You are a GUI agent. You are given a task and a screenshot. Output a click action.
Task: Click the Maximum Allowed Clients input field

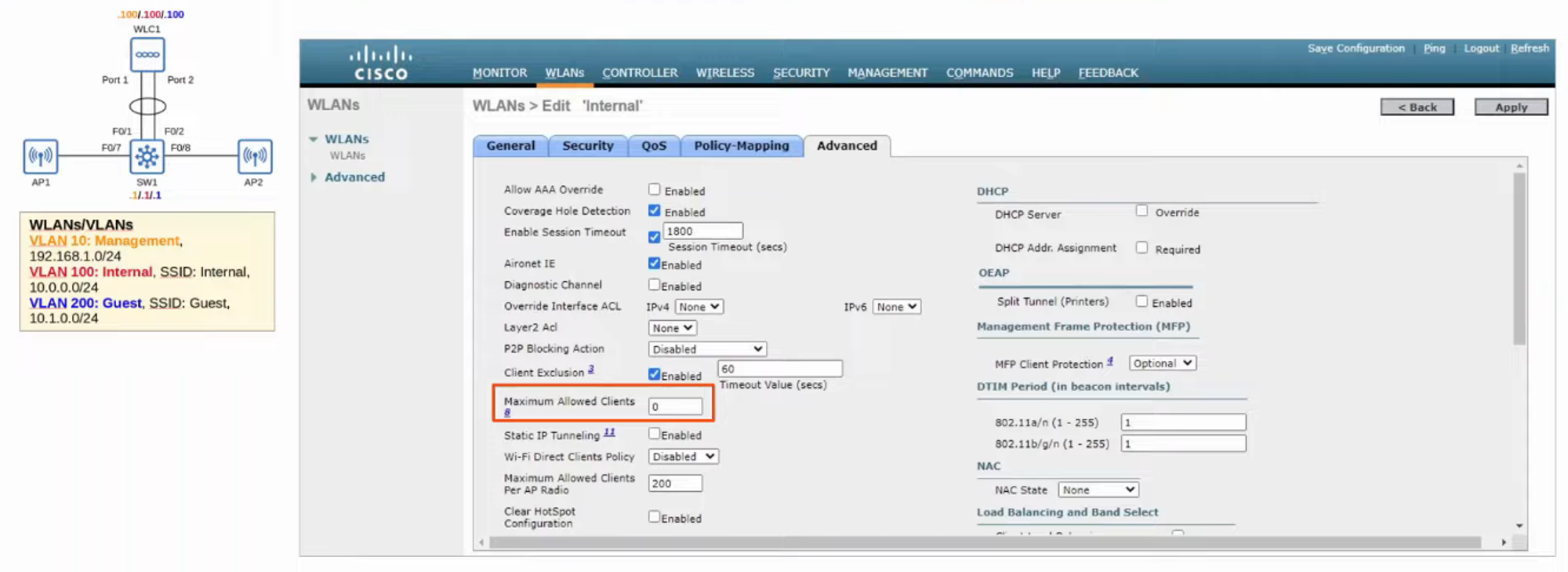[675, 406]
